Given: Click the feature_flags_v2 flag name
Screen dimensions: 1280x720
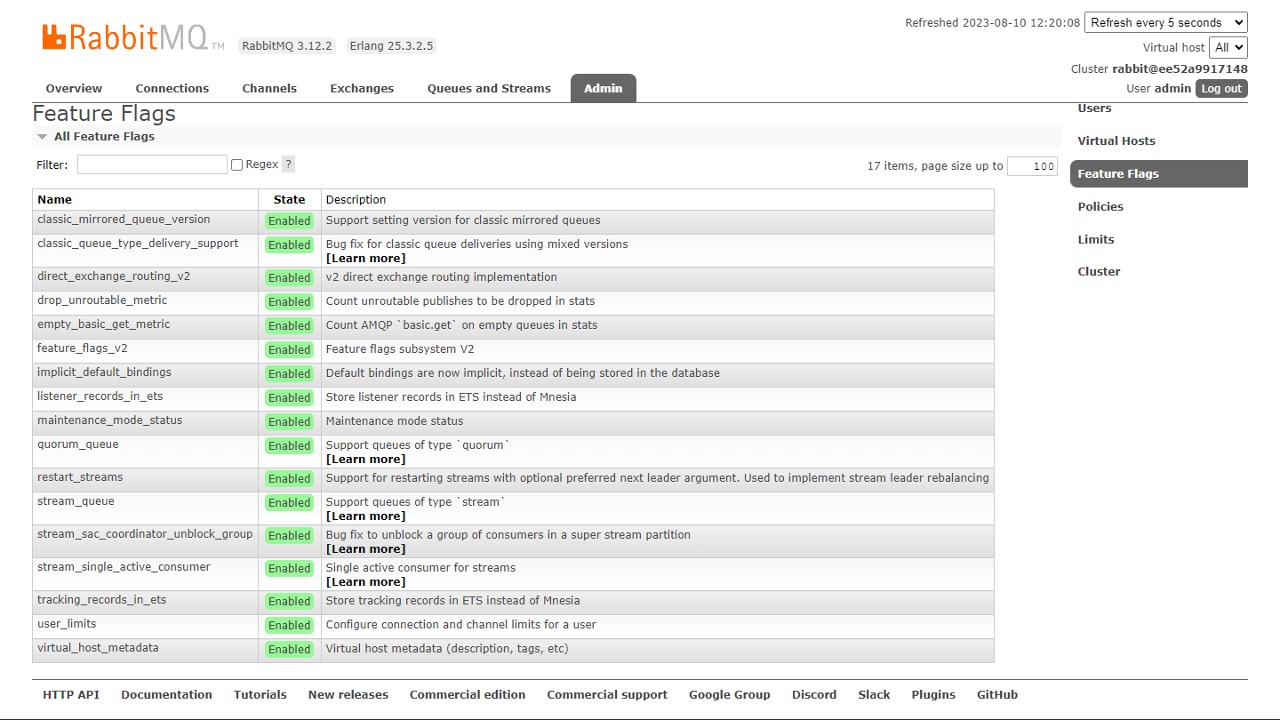Looking at the screenshot, I should (82, 349).
